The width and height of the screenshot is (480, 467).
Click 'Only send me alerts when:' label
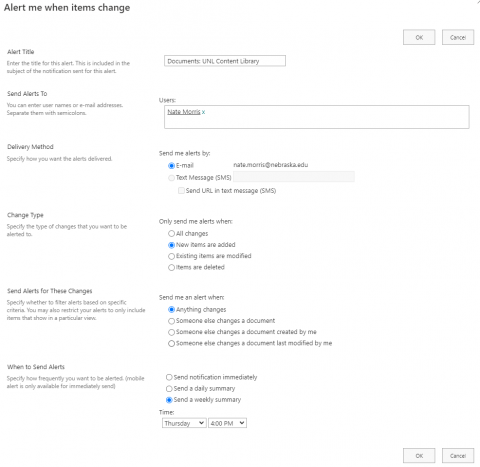pos(196,221)
